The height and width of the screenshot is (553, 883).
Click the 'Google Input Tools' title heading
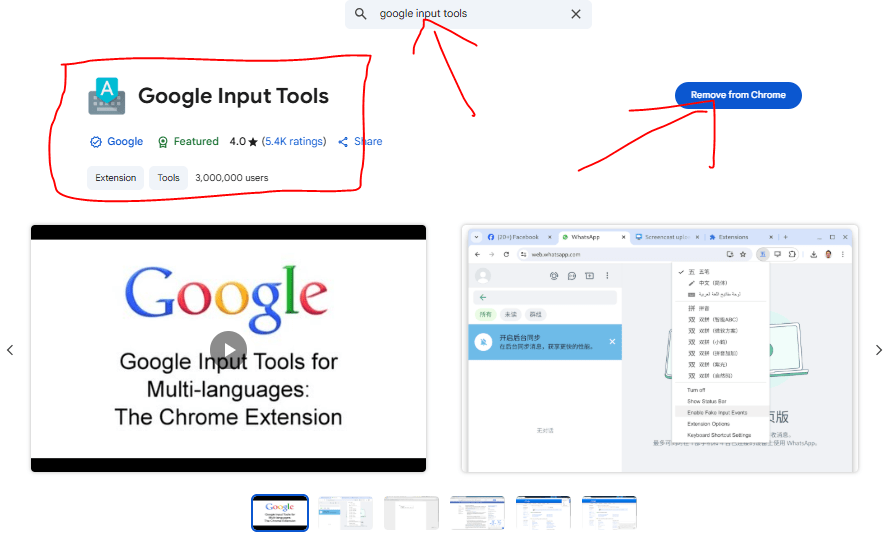click(233, 96)
